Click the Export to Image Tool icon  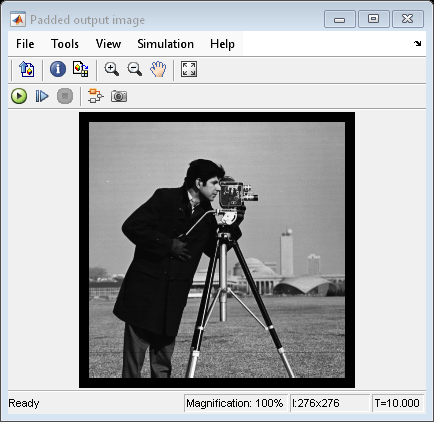[26, 69]
